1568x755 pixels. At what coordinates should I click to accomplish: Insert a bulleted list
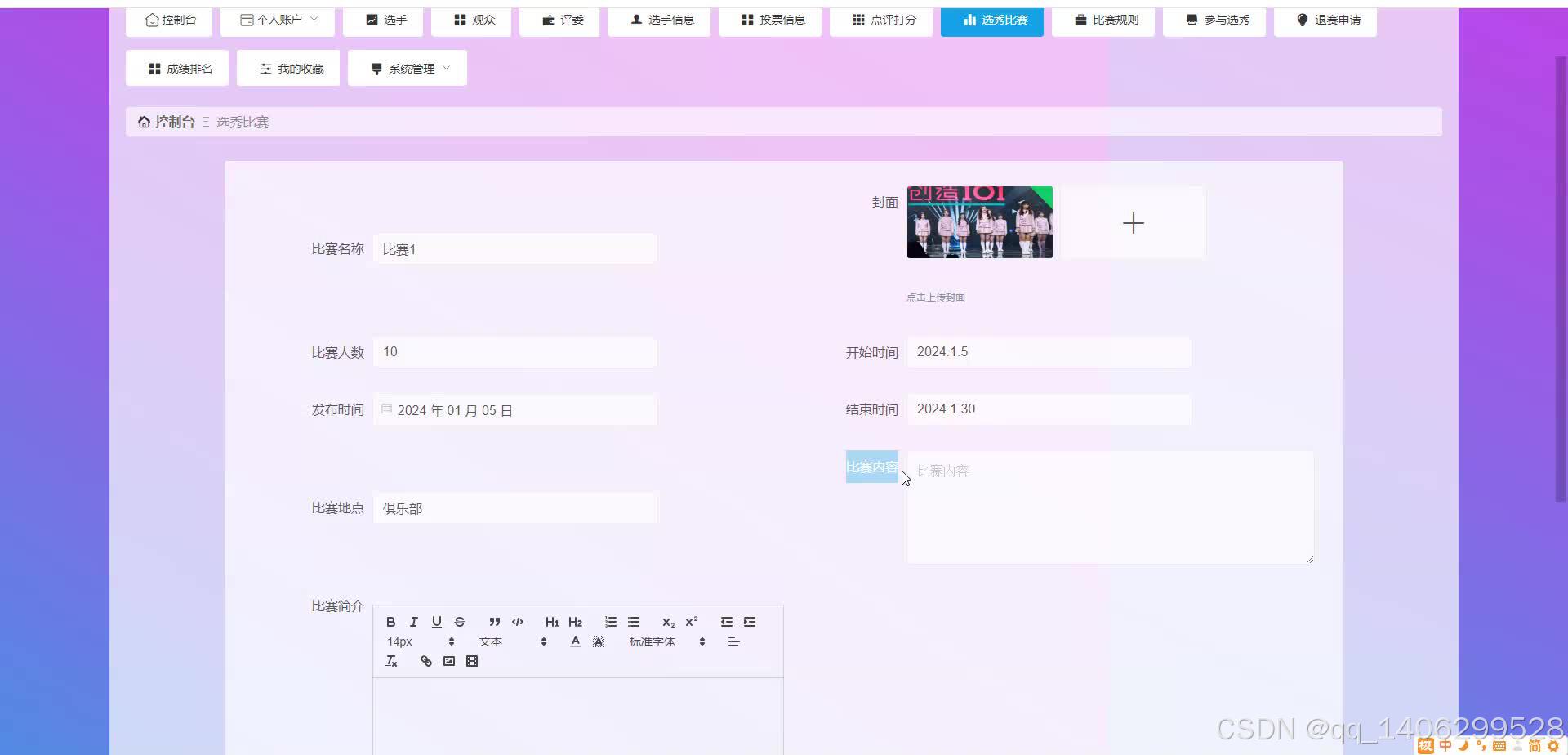633,622
